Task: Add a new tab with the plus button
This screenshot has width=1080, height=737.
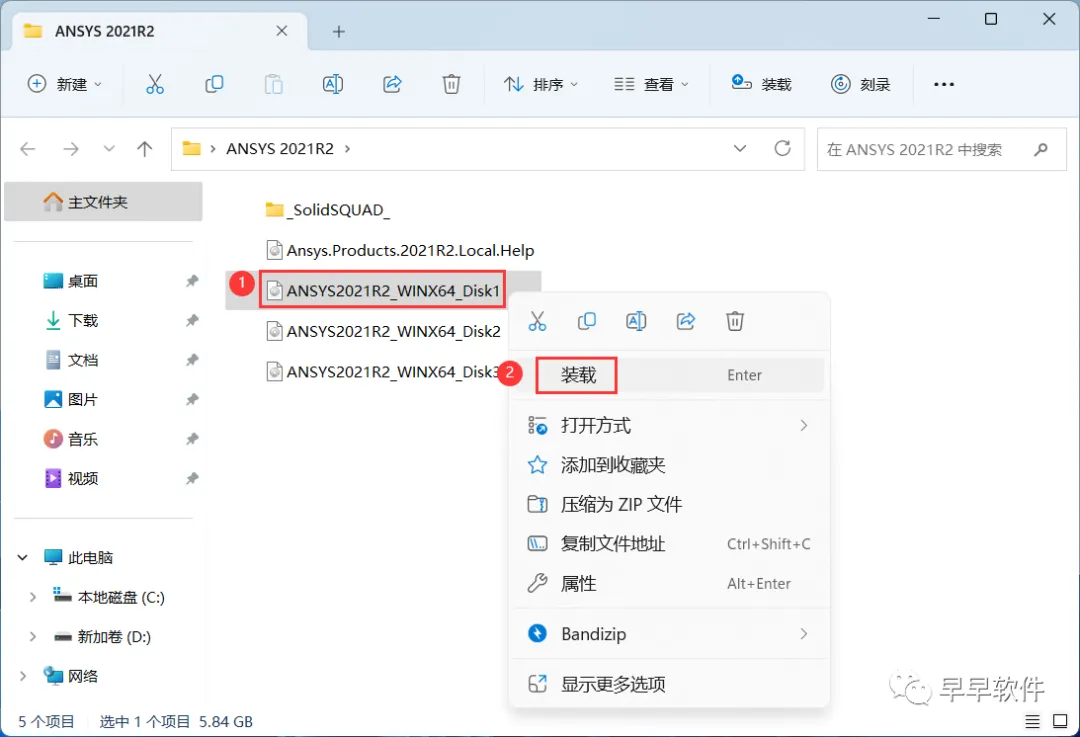Action: pyautogui.click(x=338, y=31)
